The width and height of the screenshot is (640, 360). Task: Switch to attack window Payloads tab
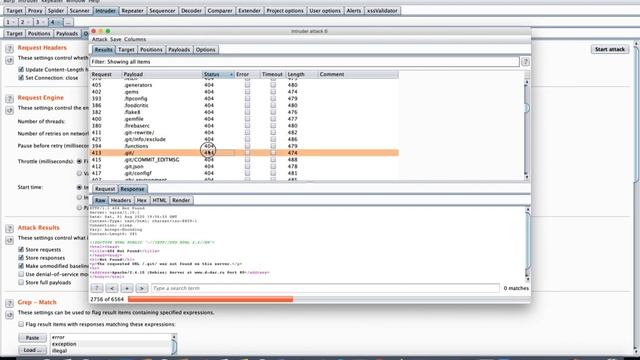pyautogui.click(x=179, y=50)
